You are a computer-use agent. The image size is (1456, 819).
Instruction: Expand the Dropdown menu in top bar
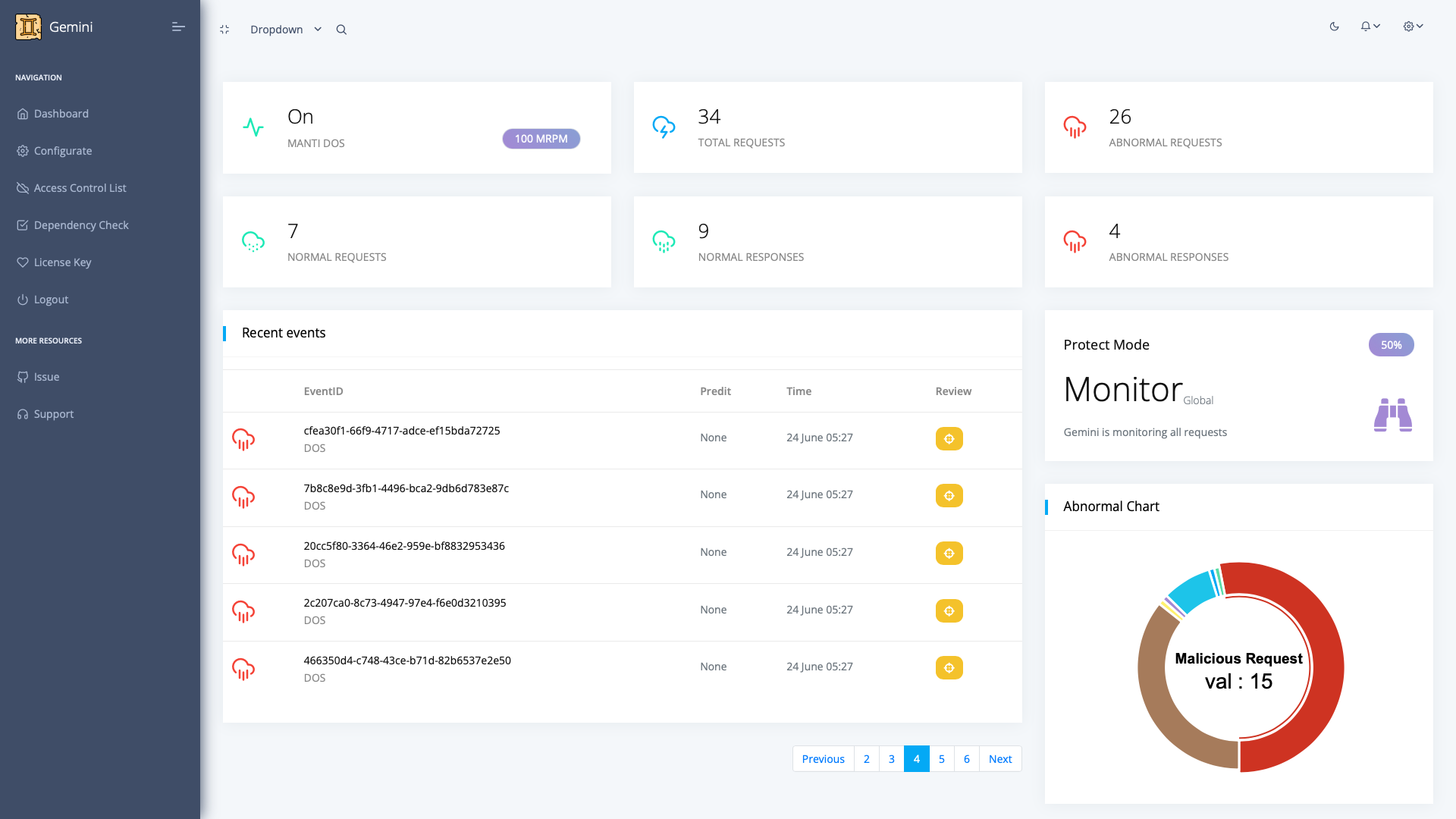(x=285, y=30)
